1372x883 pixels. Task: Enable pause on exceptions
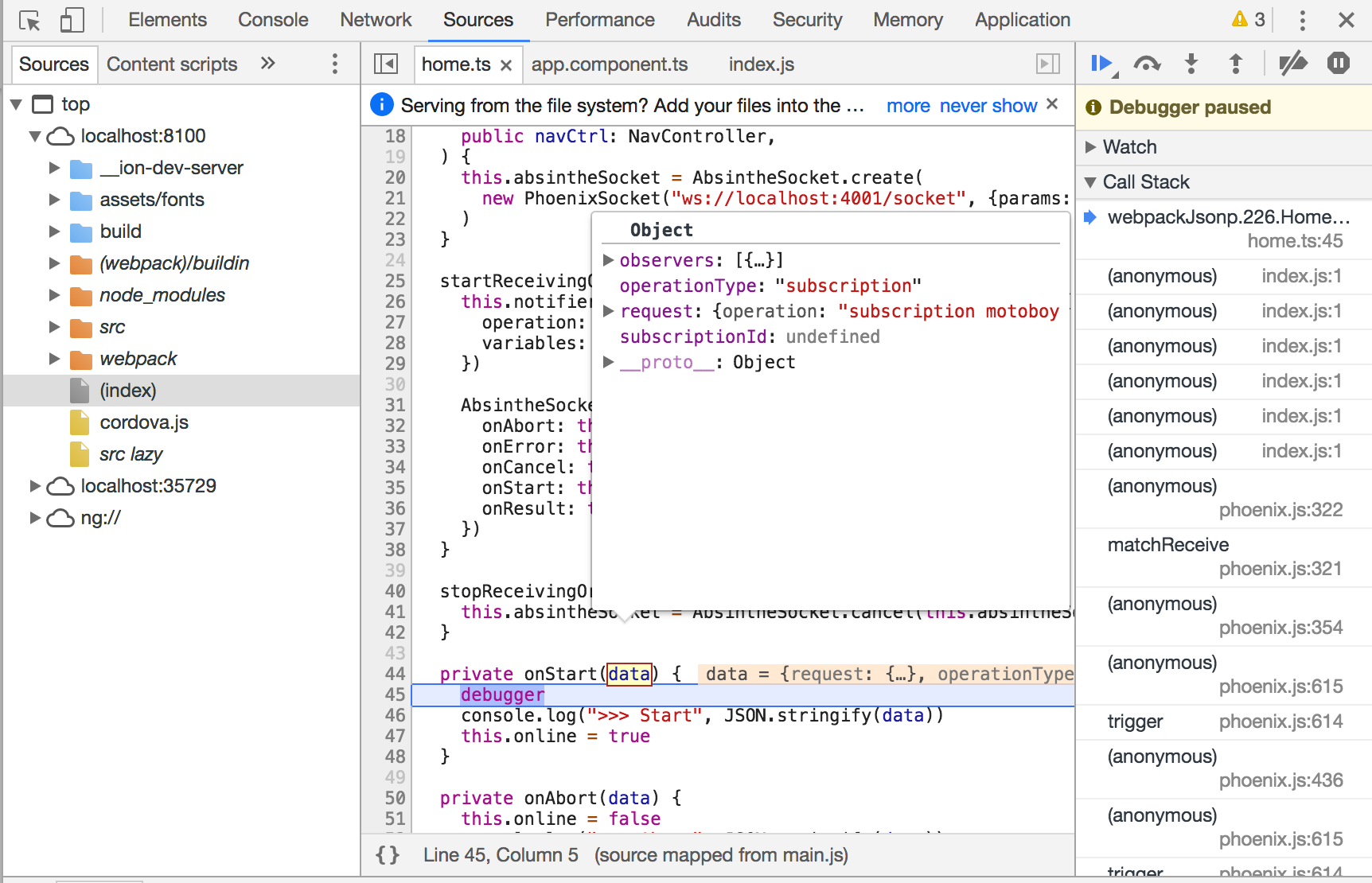pos(1340,64)
